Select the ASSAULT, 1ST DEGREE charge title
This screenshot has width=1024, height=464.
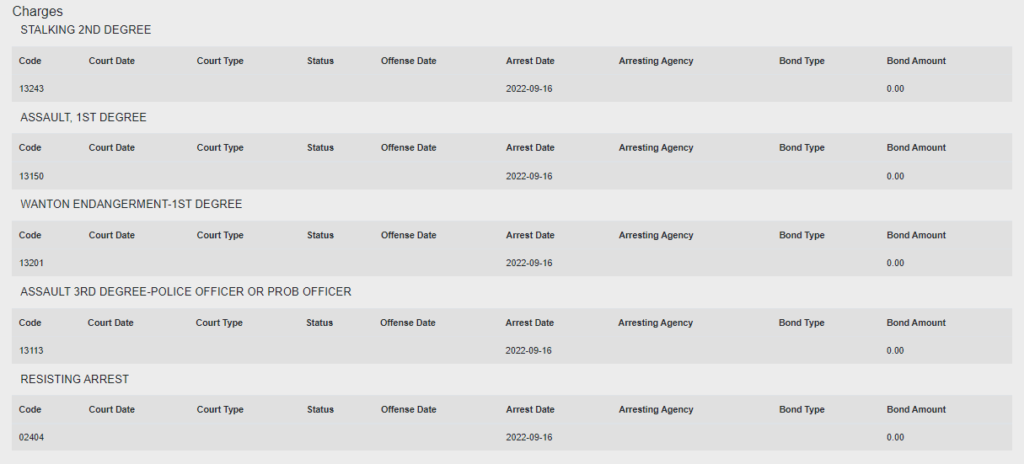pos(84,118)
